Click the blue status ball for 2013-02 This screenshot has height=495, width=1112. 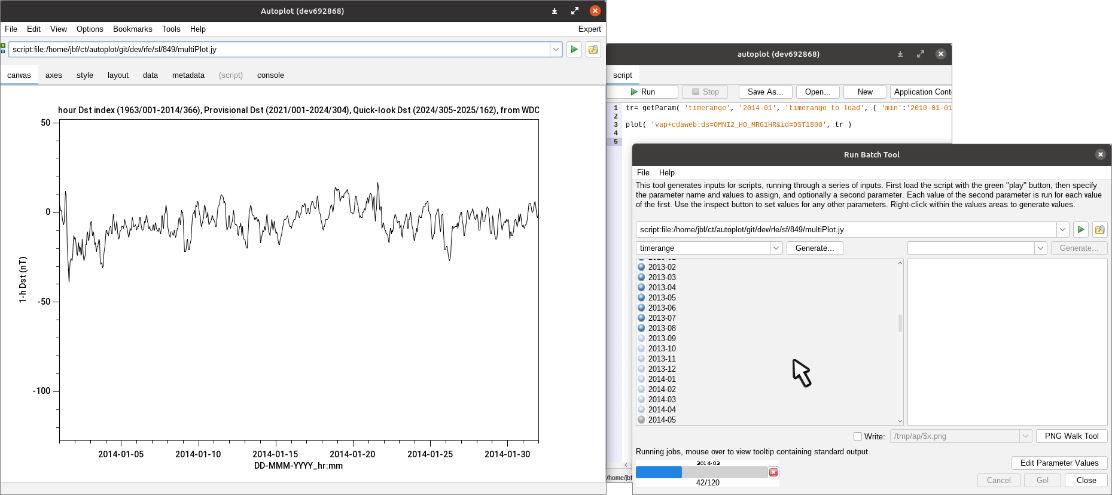[642, 267]
